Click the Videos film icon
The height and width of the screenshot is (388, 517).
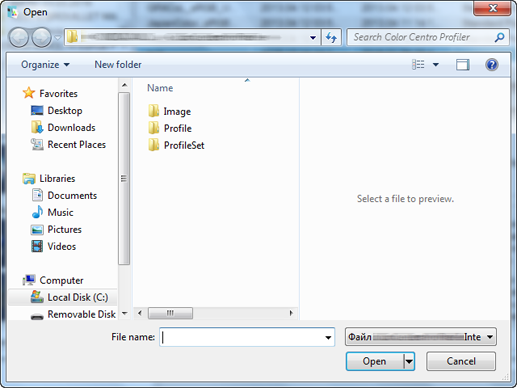37,246
